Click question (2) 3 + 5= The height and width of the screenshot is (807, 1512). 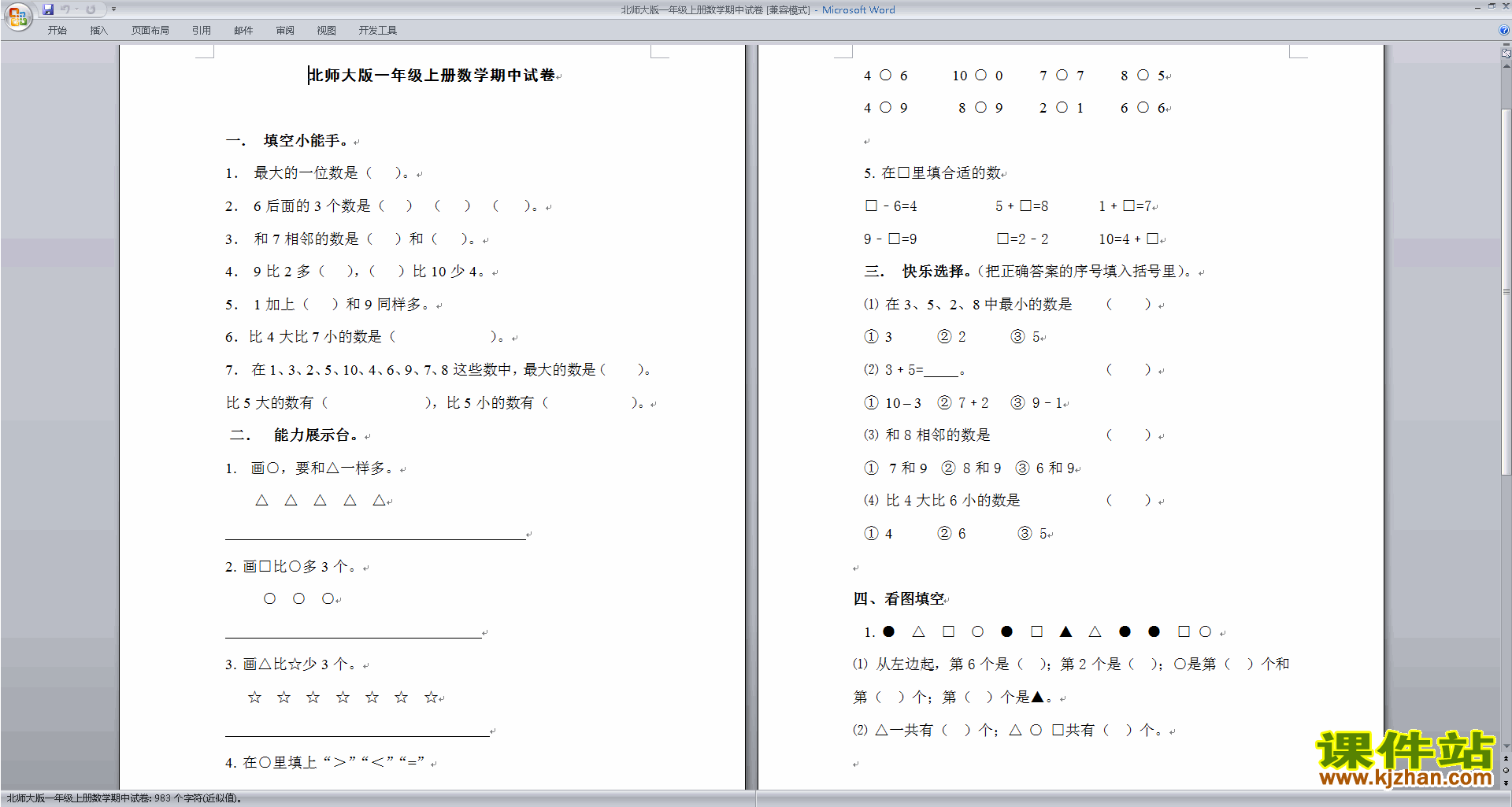pos(914,370)
